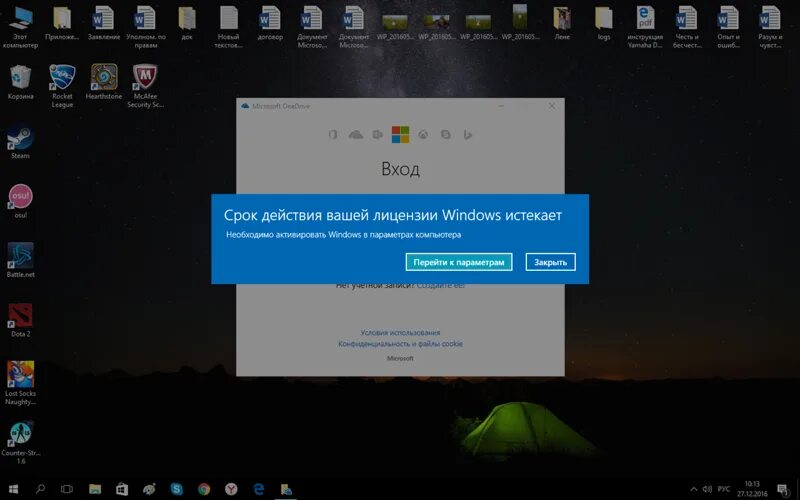The width and height of the screenshot is (800, 500).
Task: Switch input language via РУС indicator
Action: pos(723,489)
